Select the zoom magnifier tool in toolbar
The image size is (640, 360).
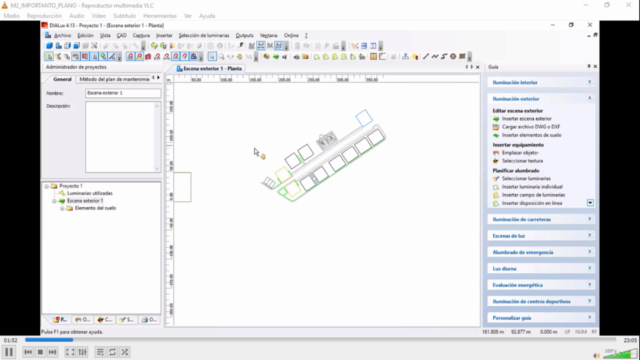pyautogui.click(x=221, y=57)
